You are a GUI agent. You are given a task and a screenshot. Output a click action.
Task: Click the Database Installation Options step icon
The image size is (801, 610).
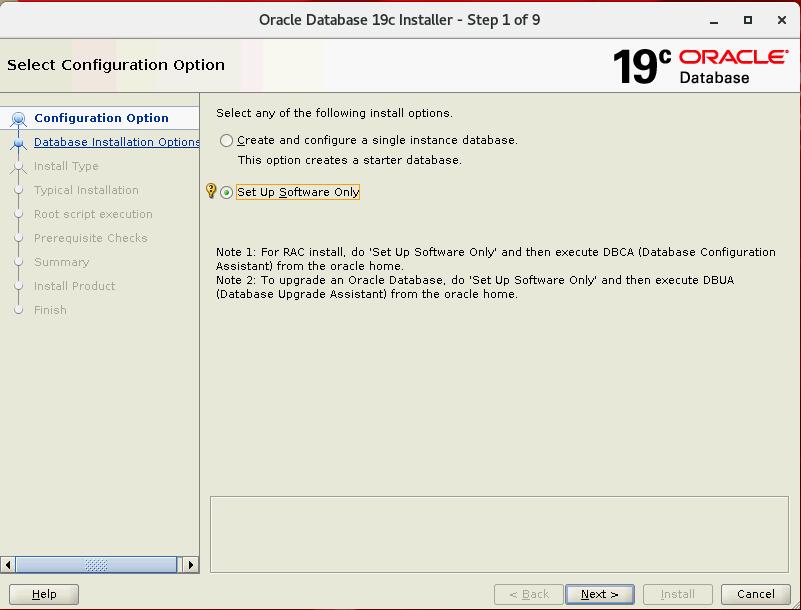18,143
